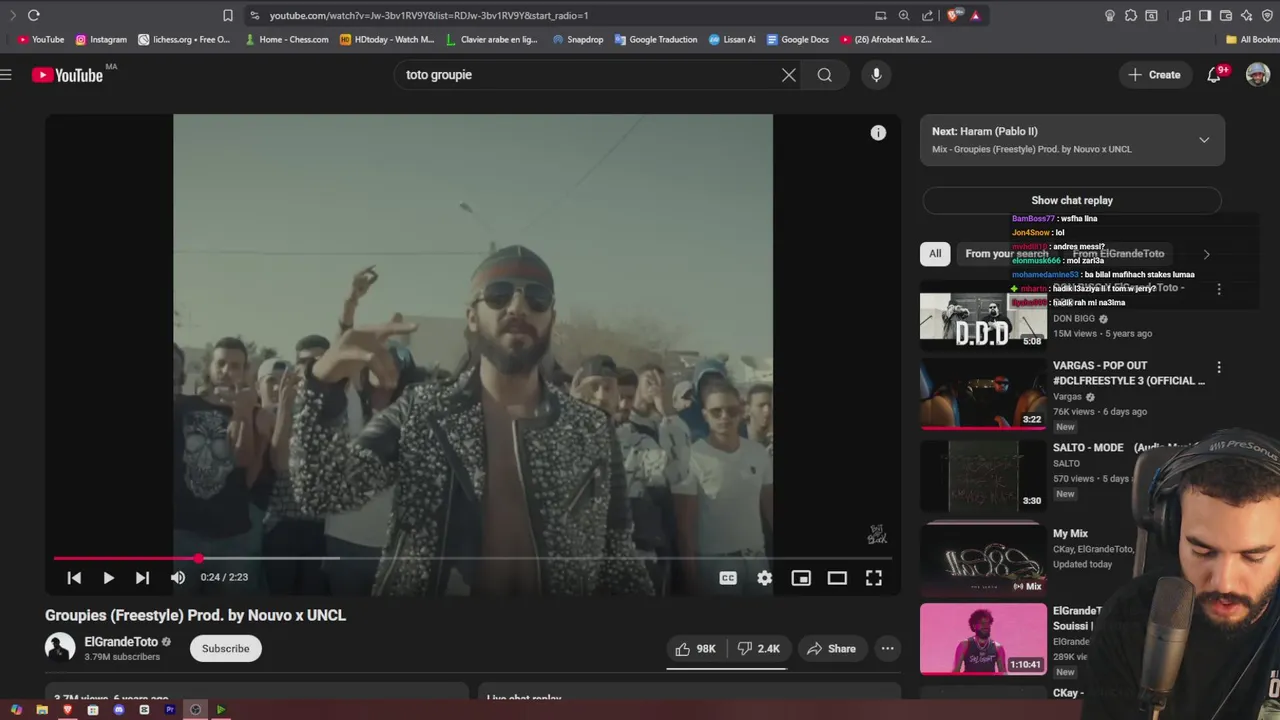This screenshot has width=1280, height=720.
Task: Click the browser address bar URL
Action: pyautogui.click(x=428, y=15)
